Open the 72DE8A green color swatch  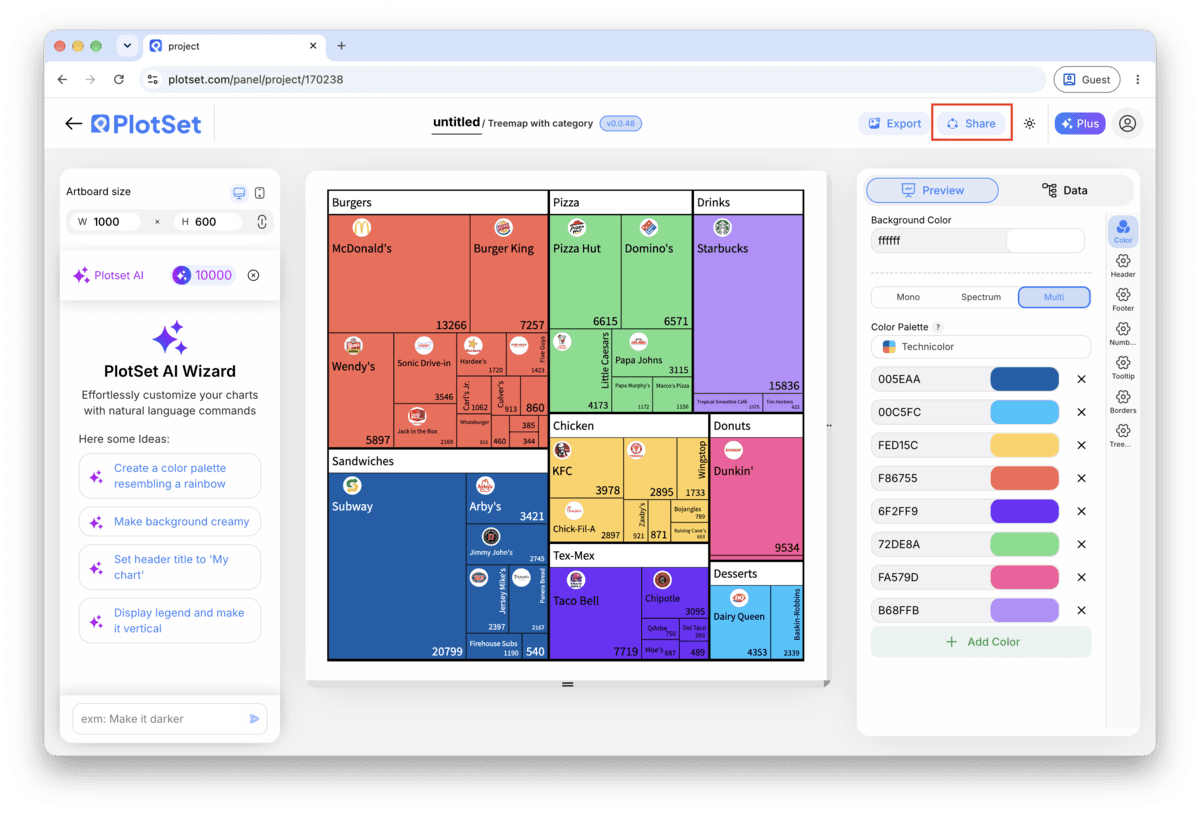[1024, 544]
